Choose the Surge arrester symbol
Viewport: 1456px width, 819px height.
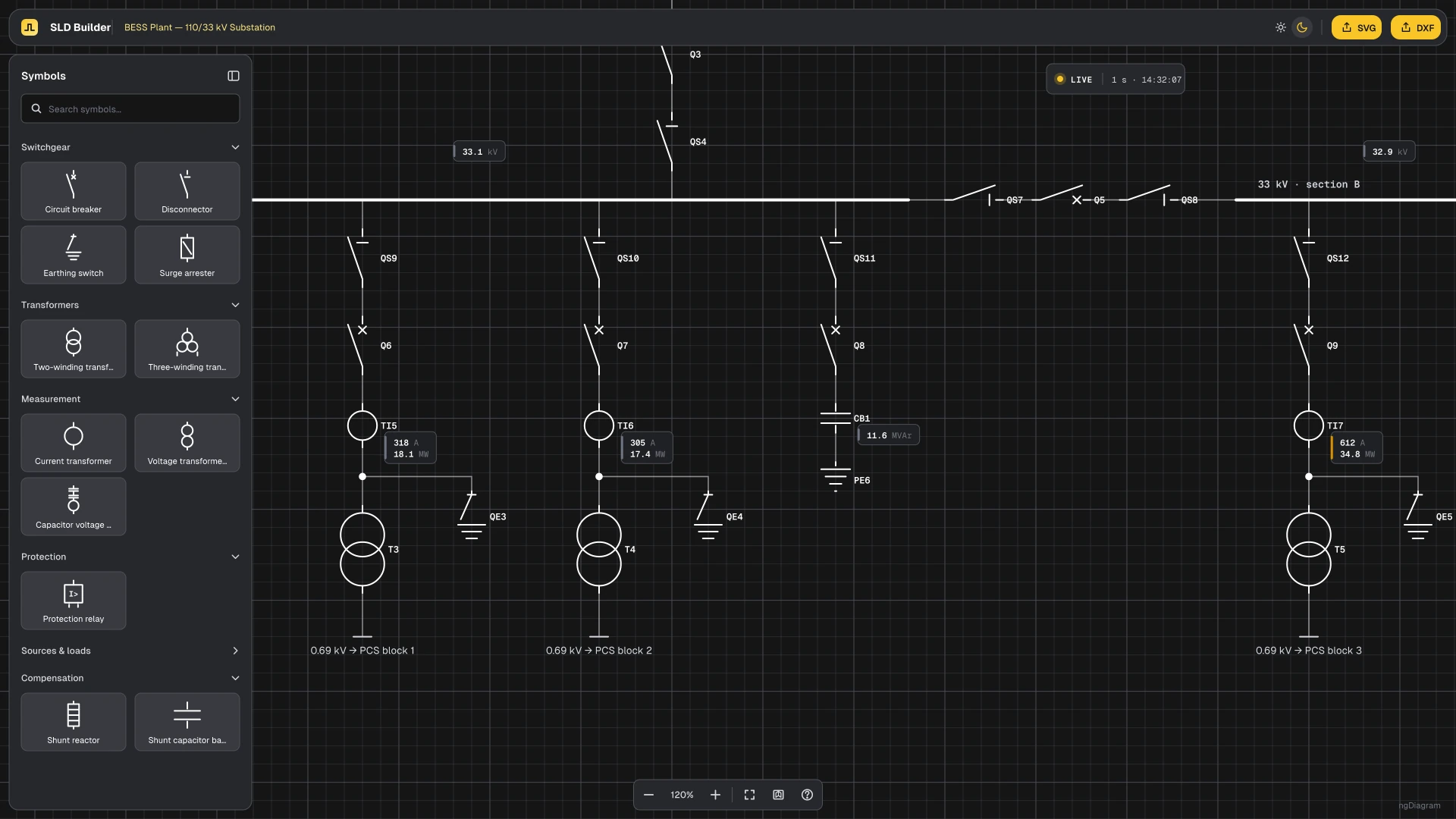[187, 255]
